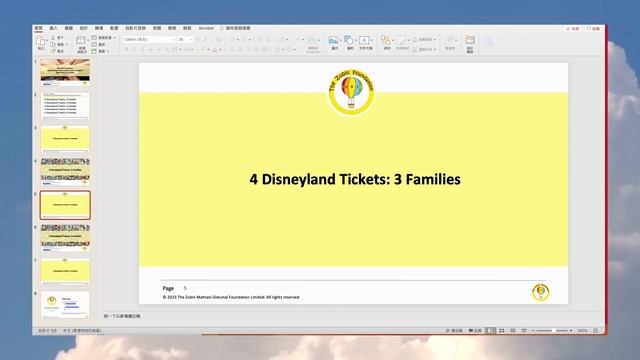640x360 pixels.
Task: Select slide 2 thumbnail
Action: coord(65,105)
